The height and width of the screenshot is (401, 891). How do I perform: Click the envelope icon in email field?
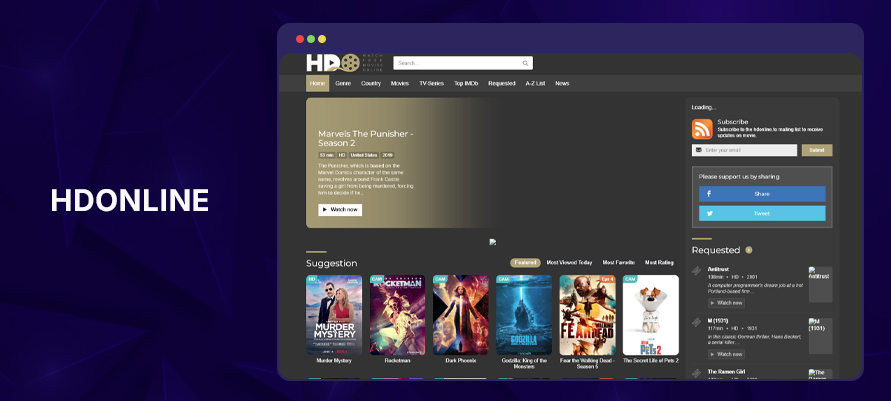pos(698,150)
